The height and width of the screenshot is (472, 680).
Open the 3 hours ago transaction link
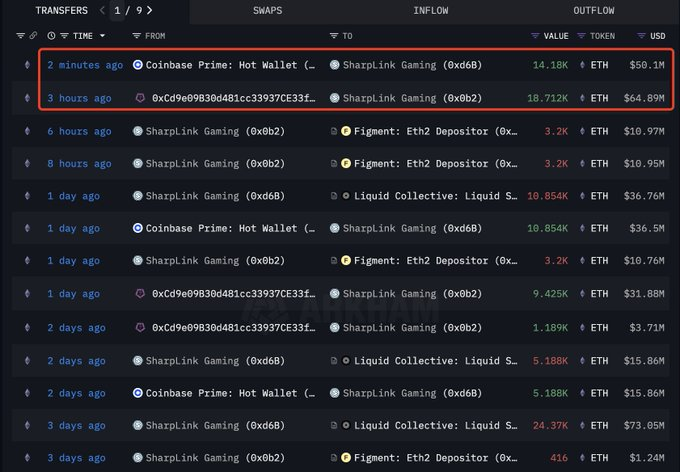[x=79, y=98]
